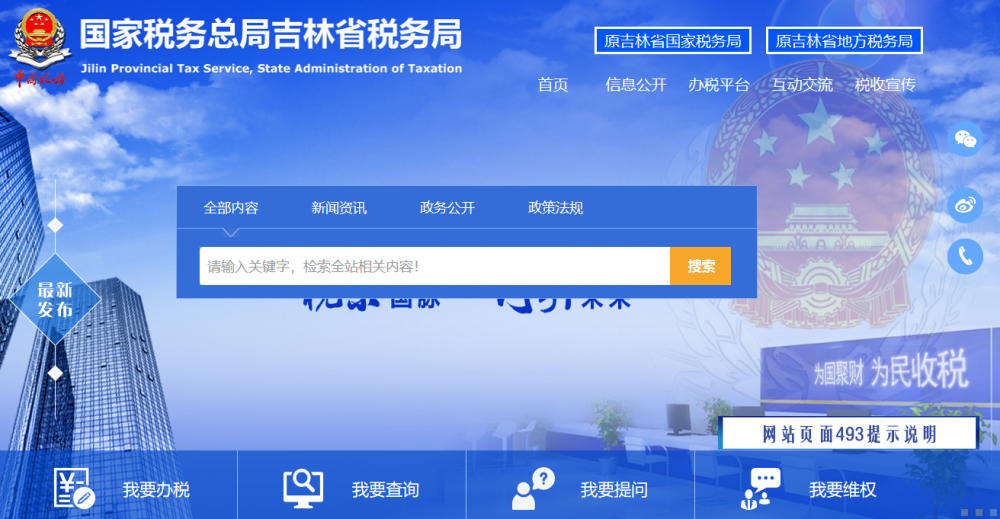This screenshot has width=1000, height=519.
Task: Click the 我要提问 question person icon
Action: (x=532, y=489)
